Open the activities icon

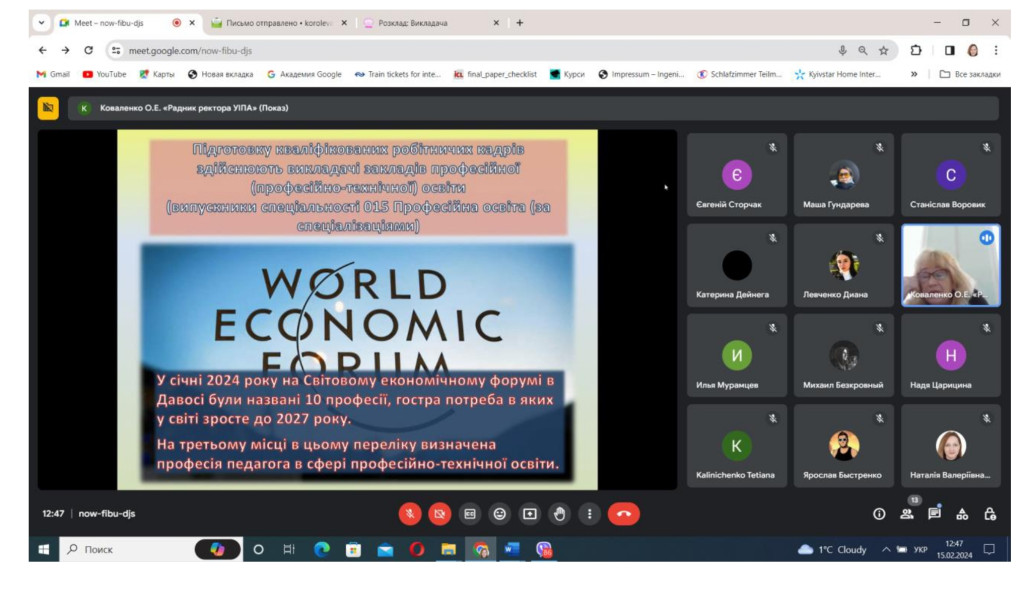click(962, 514)
